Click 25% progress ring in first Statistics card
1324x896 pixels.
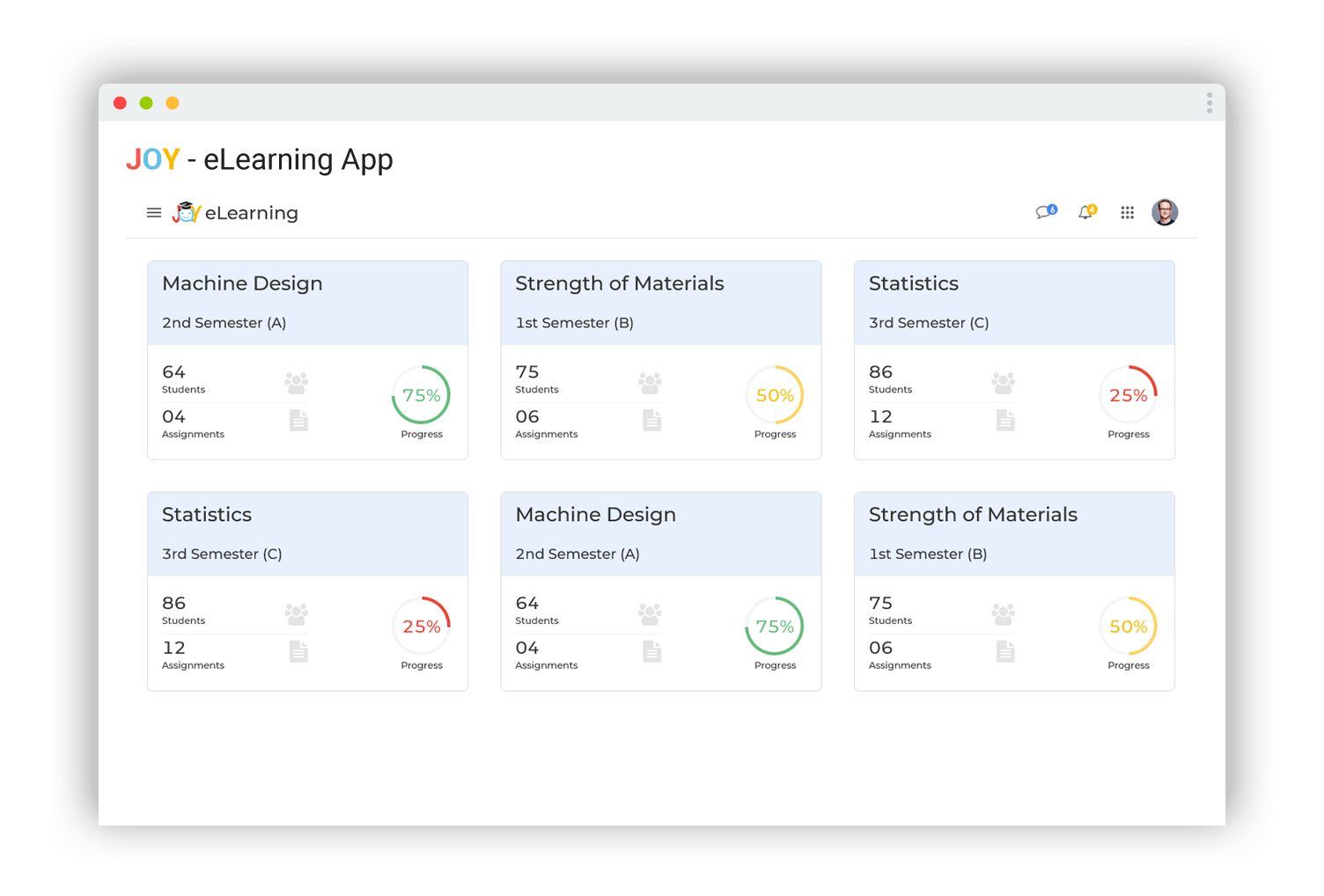click(x=1128, y=395)
